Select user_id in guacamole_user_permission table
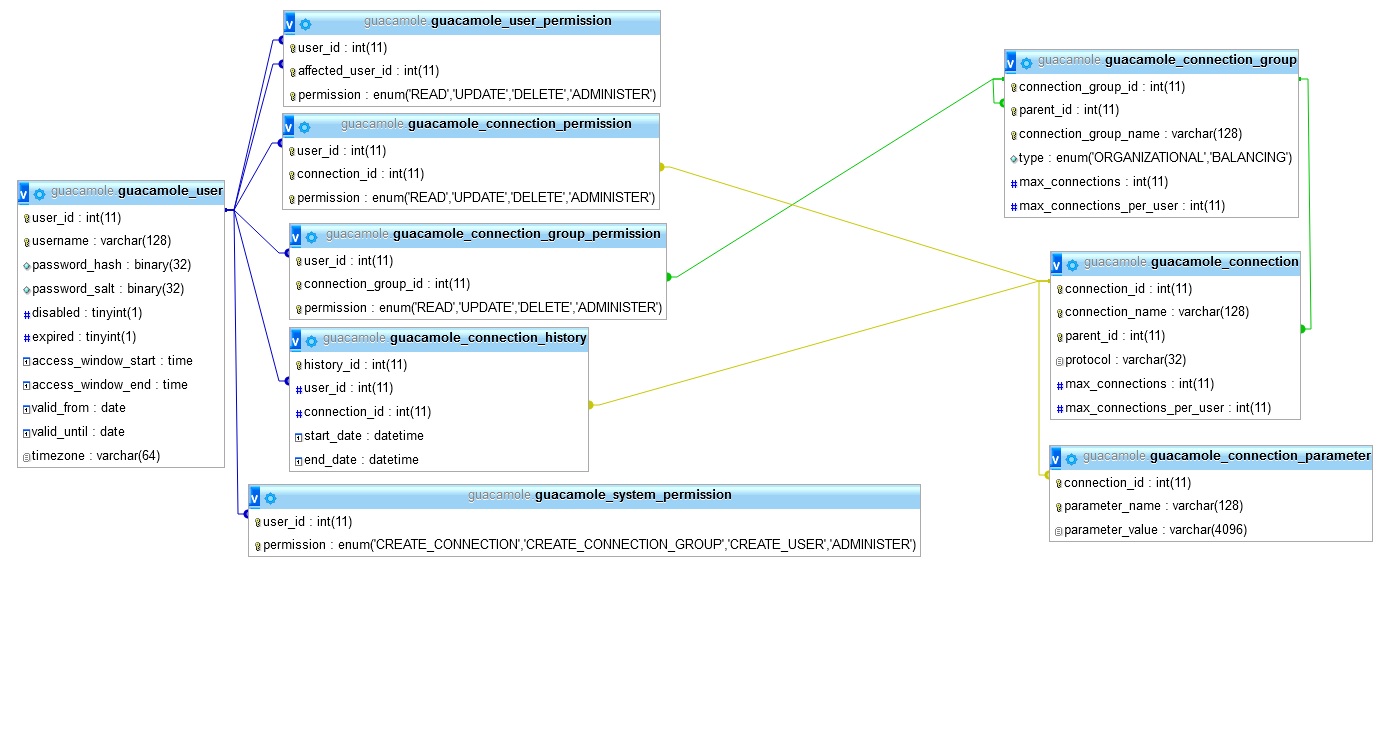The width and height of the screenshot is (1393, 750). point(472,47)
